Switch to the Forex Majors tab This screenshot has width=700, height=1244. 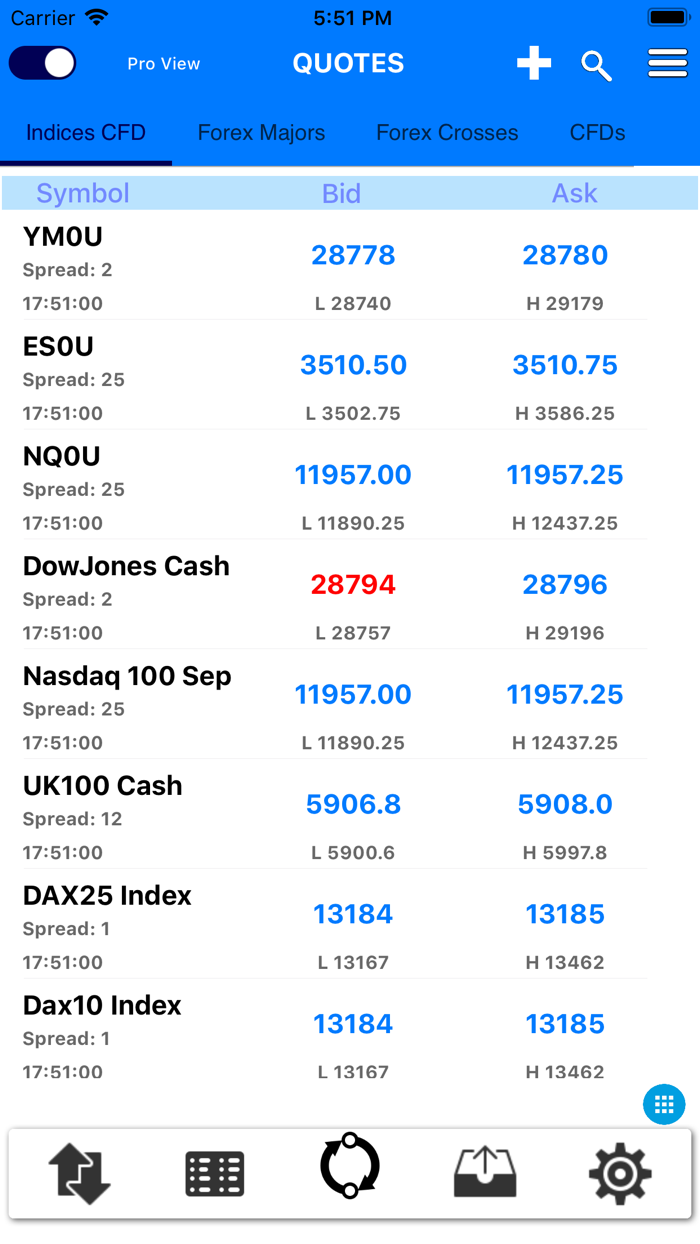[x=261, y=132]
